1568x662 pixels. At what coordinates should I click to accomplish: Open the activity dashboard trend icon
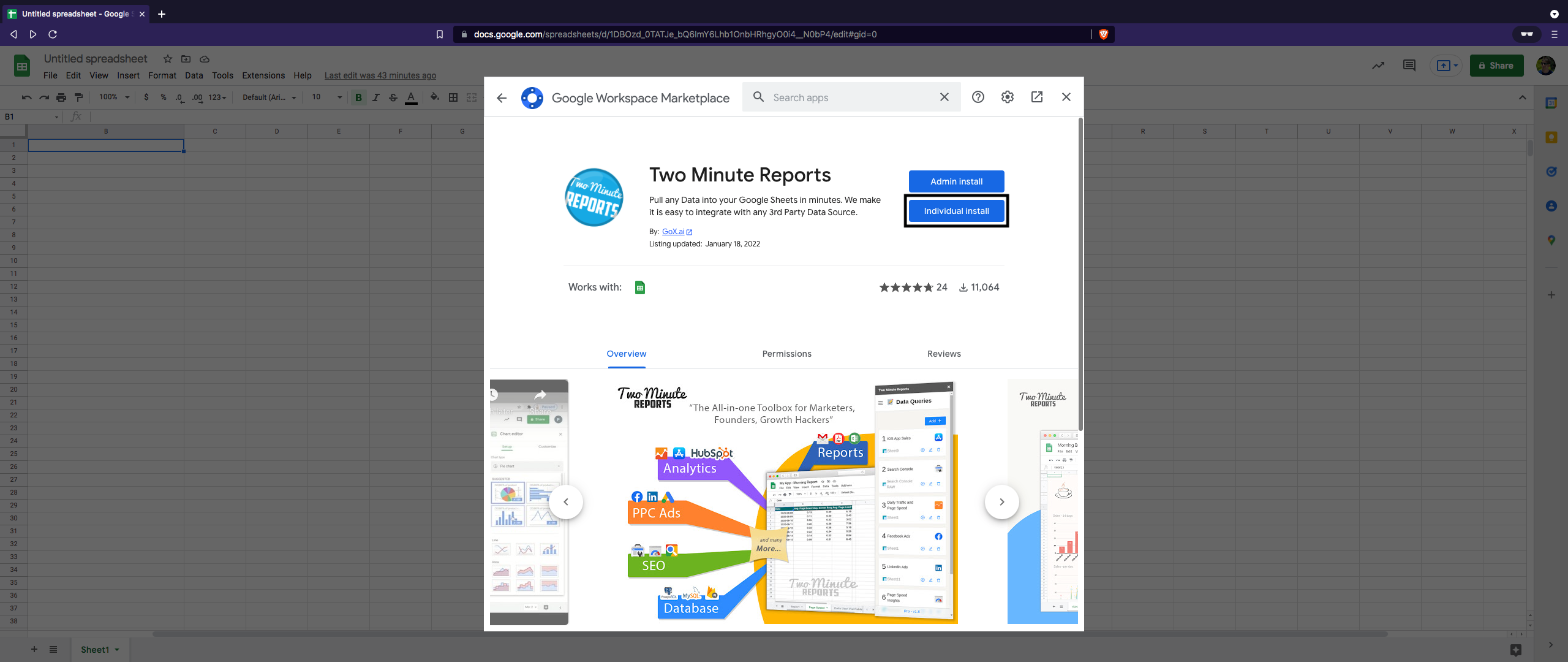pos(1378,65)
